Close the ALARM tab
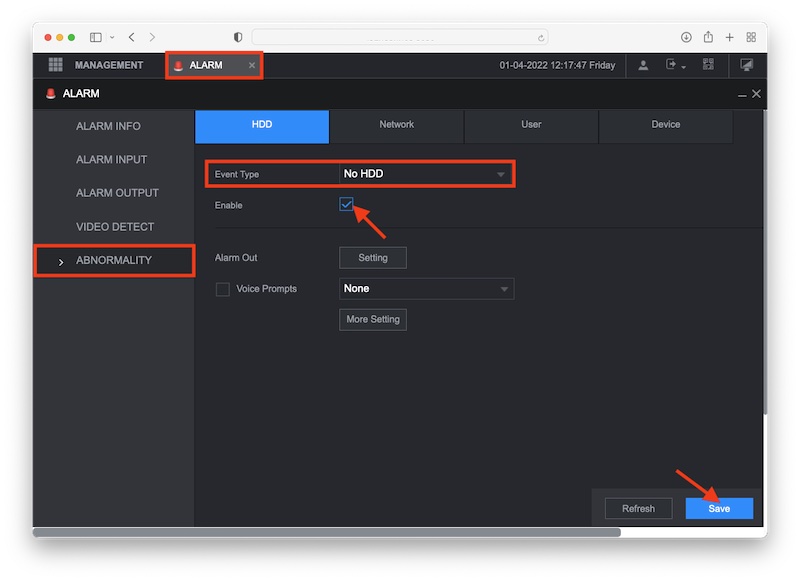The width and height of the screenshot is (800, 581). click(252, 65)
